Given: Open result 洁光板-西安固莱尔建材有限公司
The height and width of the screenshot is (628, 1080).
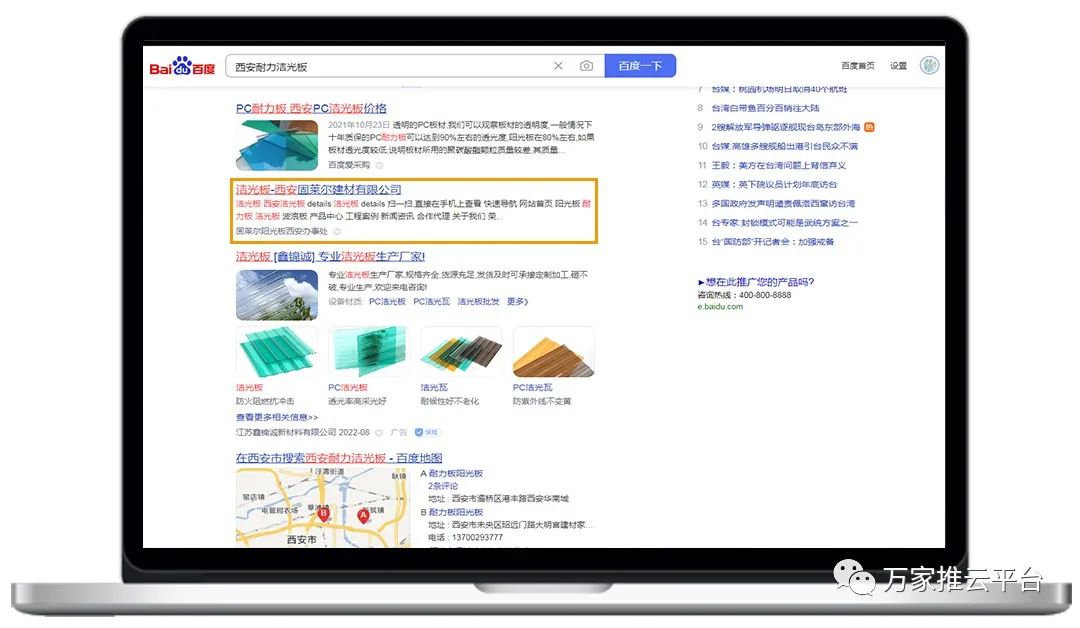Looking at the screenshot, I should 318,189.
